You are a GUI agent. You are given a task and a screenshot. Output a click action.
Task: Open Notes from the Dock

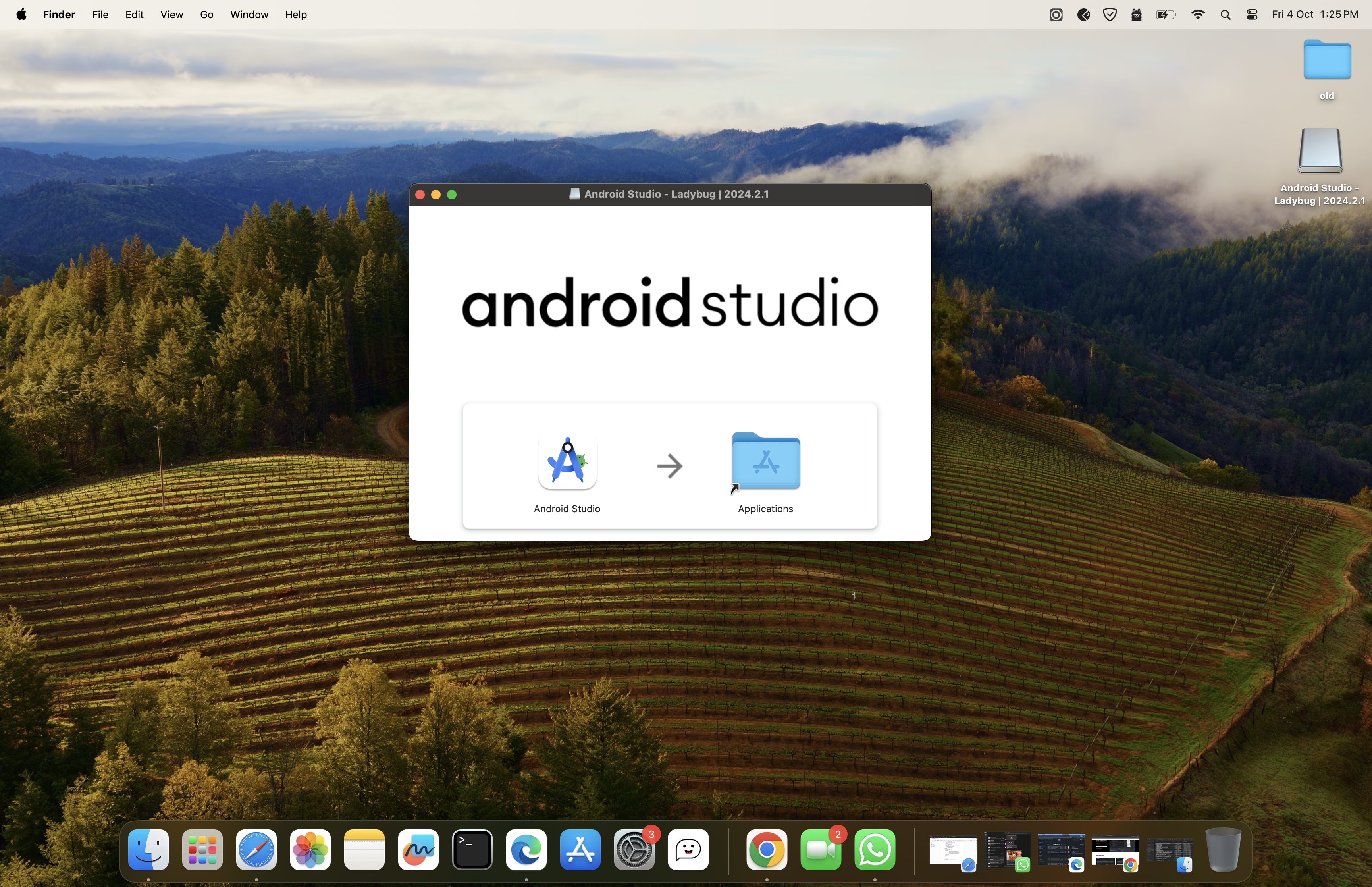tap(364, 850)
